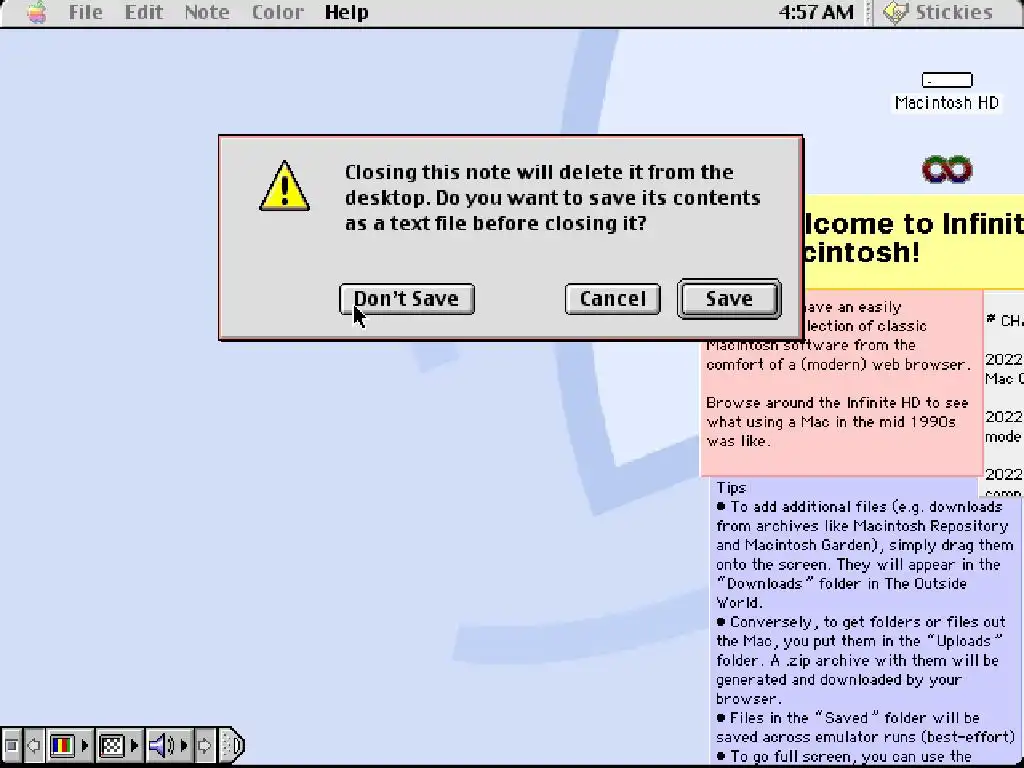Expand the color depth module arrow
Screen dimensions: 1024x768
click(x=85, y=745)
